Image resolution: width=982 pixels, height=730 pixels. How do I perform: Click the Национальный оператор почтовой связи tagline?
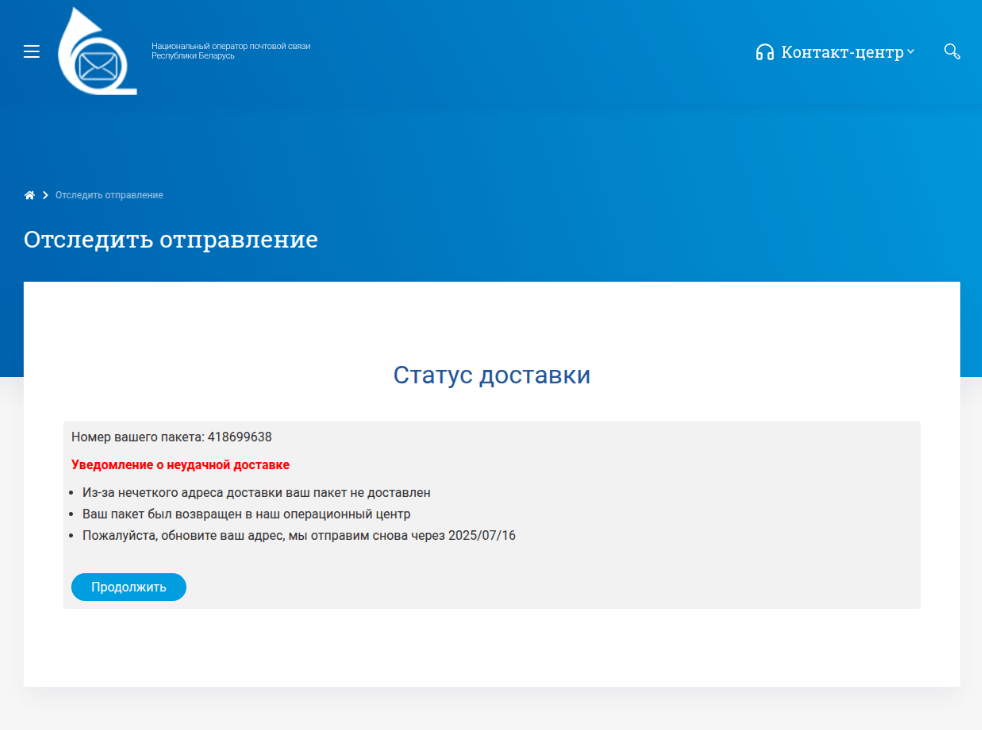click(x=230, y=51)
